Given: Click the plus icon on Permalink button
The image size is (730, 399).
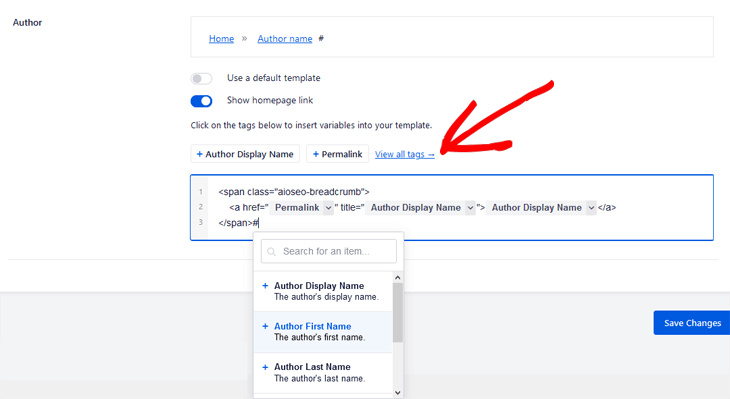Looking at the screenshot, I should pyautogui.click(x=316, y=154).
